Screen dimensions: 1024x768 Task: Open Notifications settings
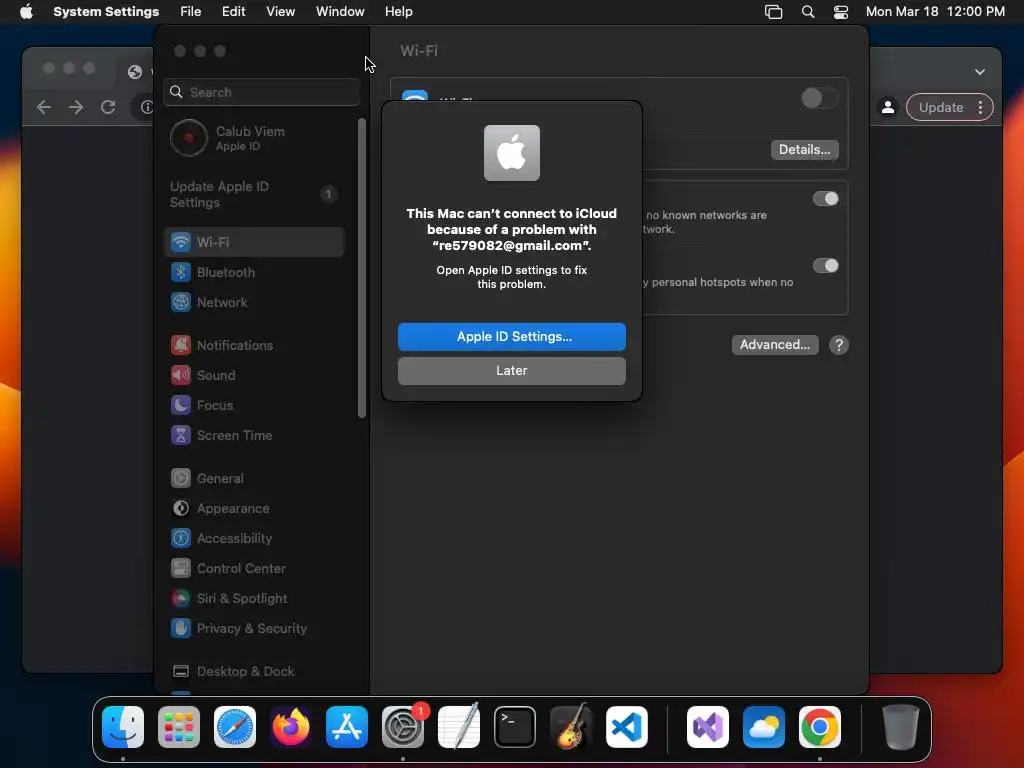pos(253,345)
